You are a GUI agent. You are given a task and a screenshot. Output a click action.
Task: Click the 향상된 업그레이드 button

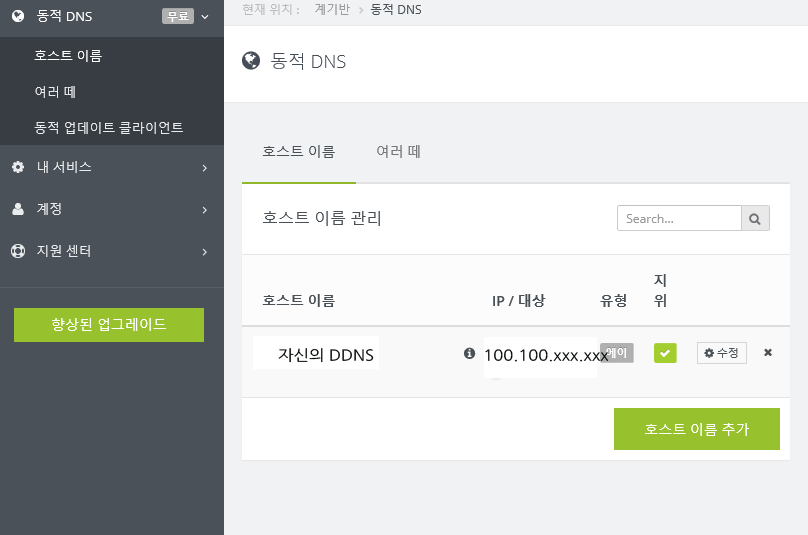tap(109, 325)
